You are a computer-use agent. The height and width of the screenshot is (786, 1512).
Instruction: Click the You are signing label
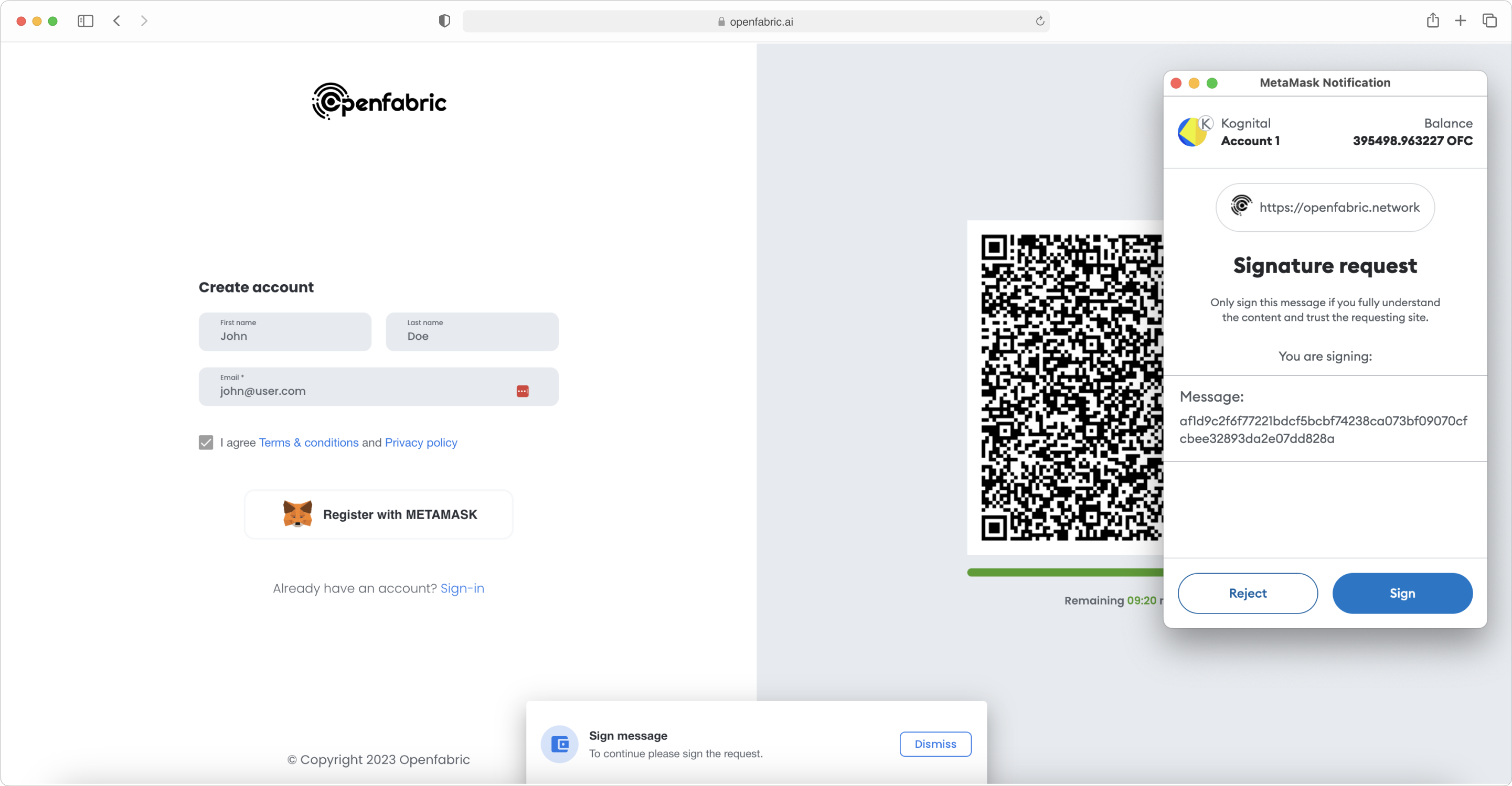(1325, 356)
